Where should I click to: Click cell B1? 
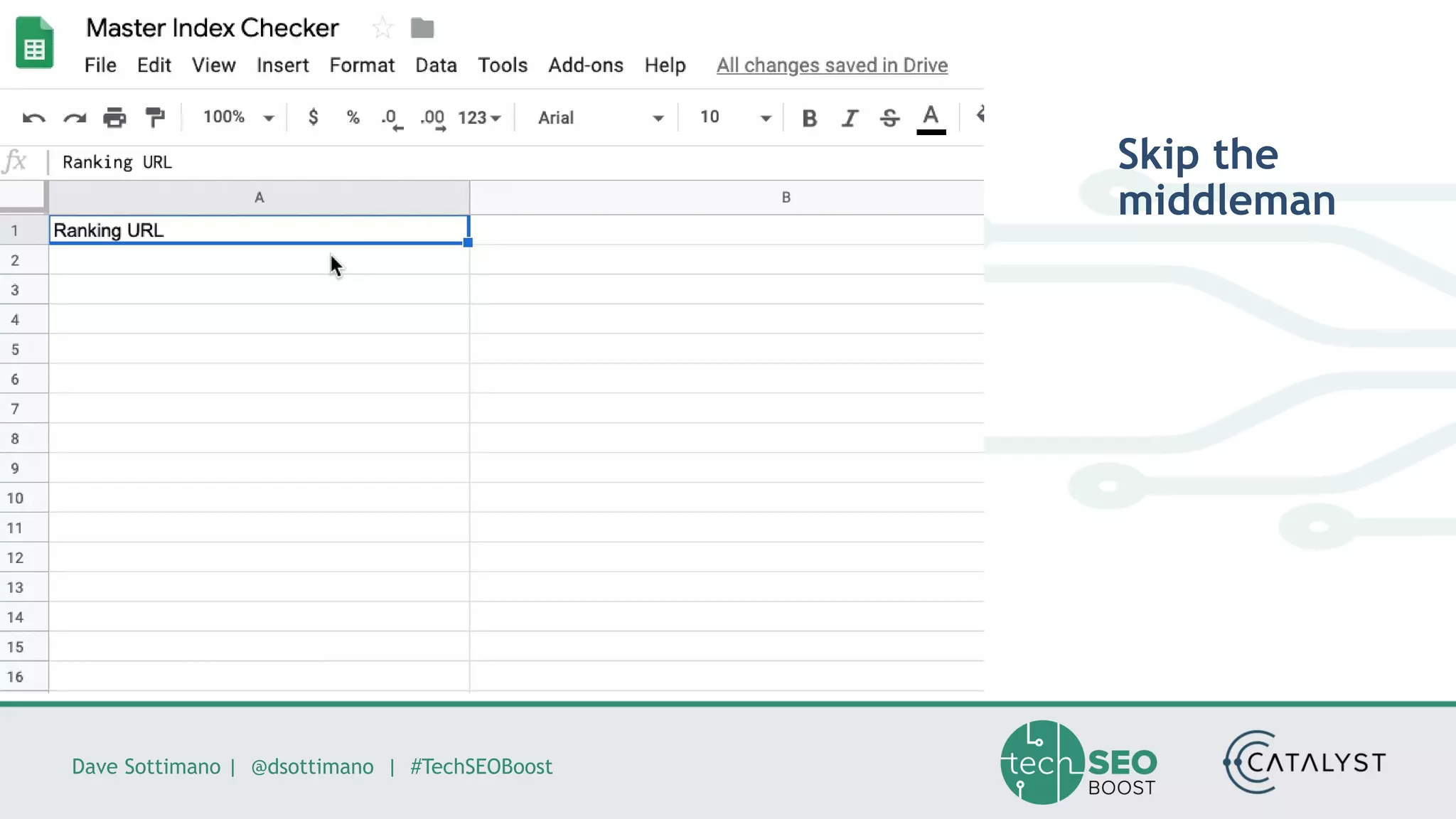[727, 230]
